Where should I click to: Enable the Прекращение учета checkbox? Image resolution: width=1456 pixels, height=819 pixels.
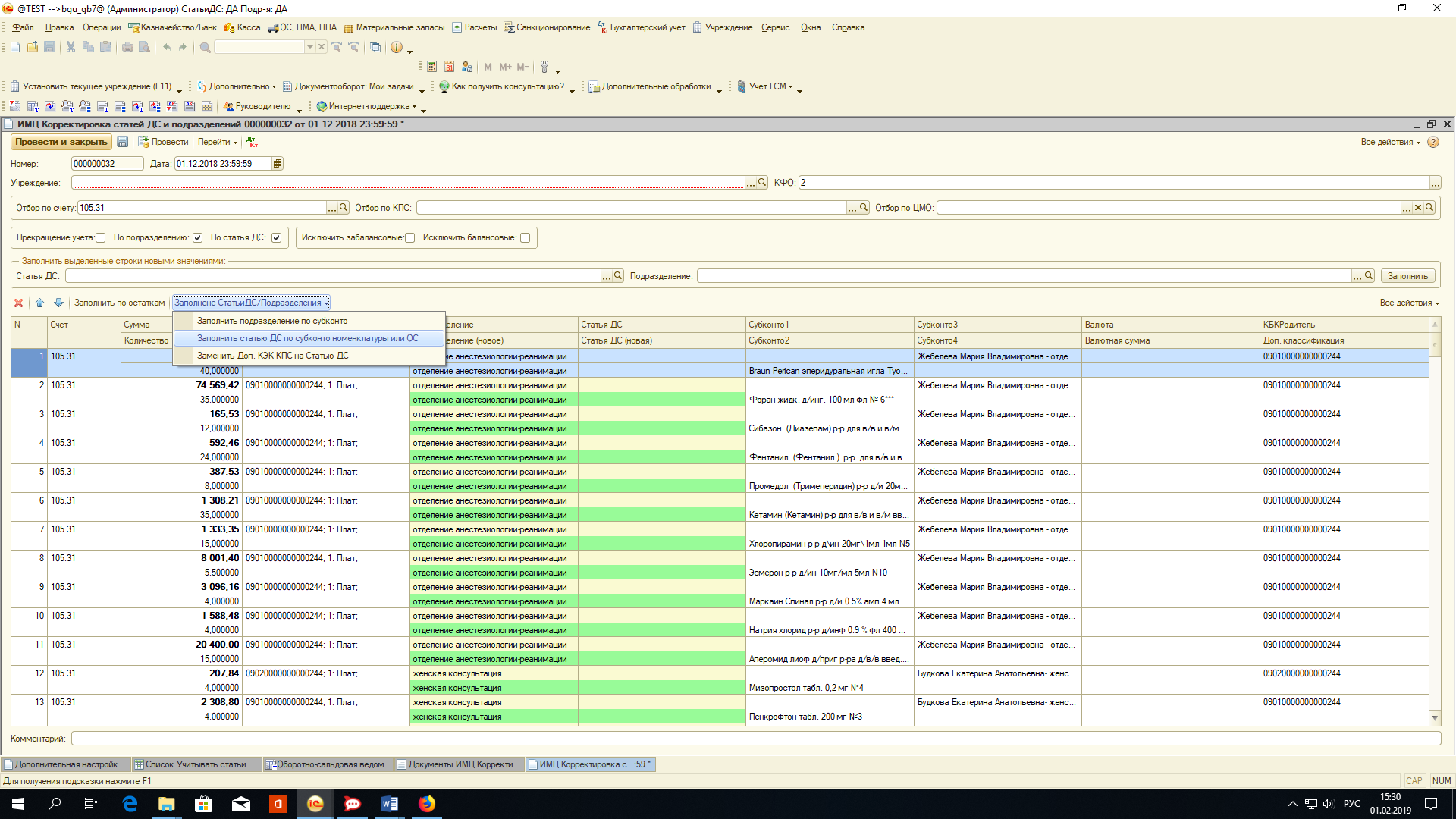click(x=101, y=238)
